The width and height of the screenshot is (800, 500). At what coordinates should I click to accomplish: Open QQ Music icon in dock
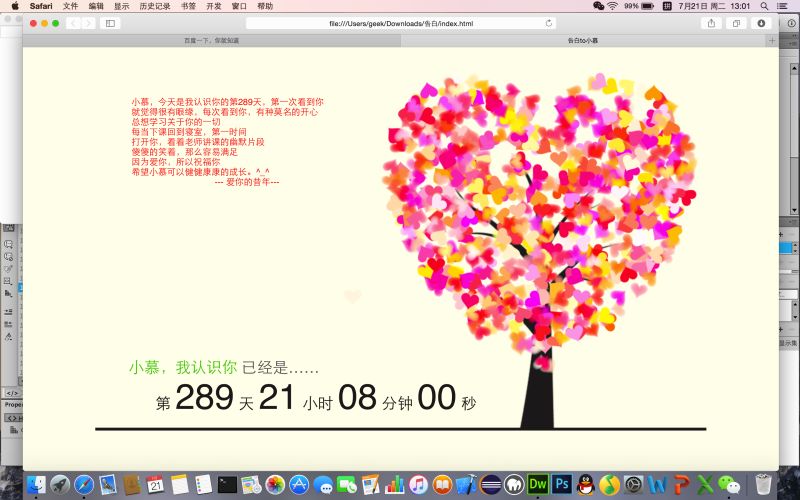tap(610, 484)
